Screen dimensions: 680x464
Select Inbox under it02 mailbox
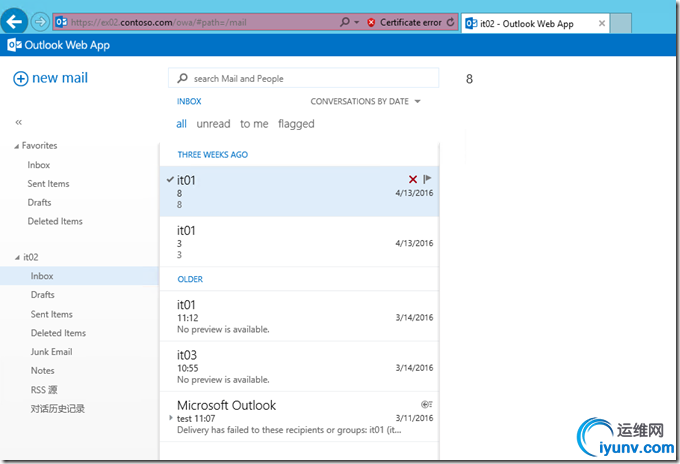[x=79, y=276]
